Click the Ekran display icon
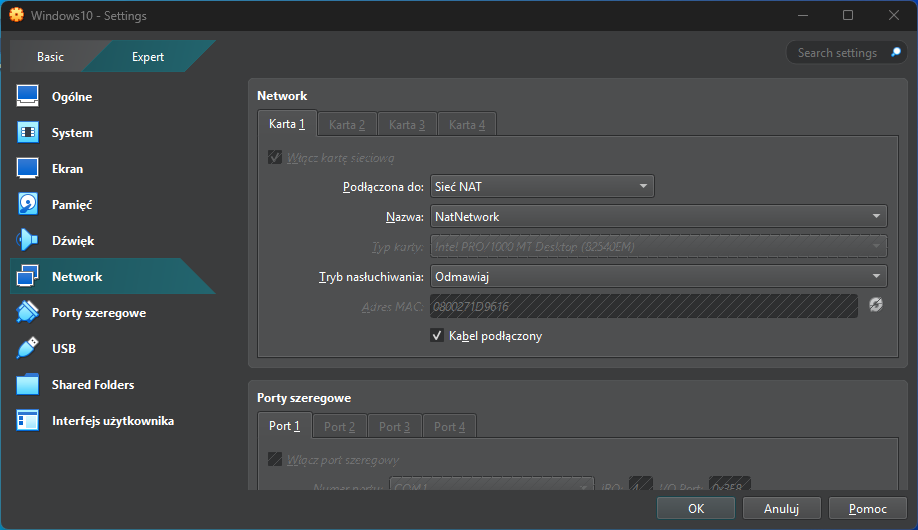The height and width of the screenshot is (530, 918). click(28, 168)
